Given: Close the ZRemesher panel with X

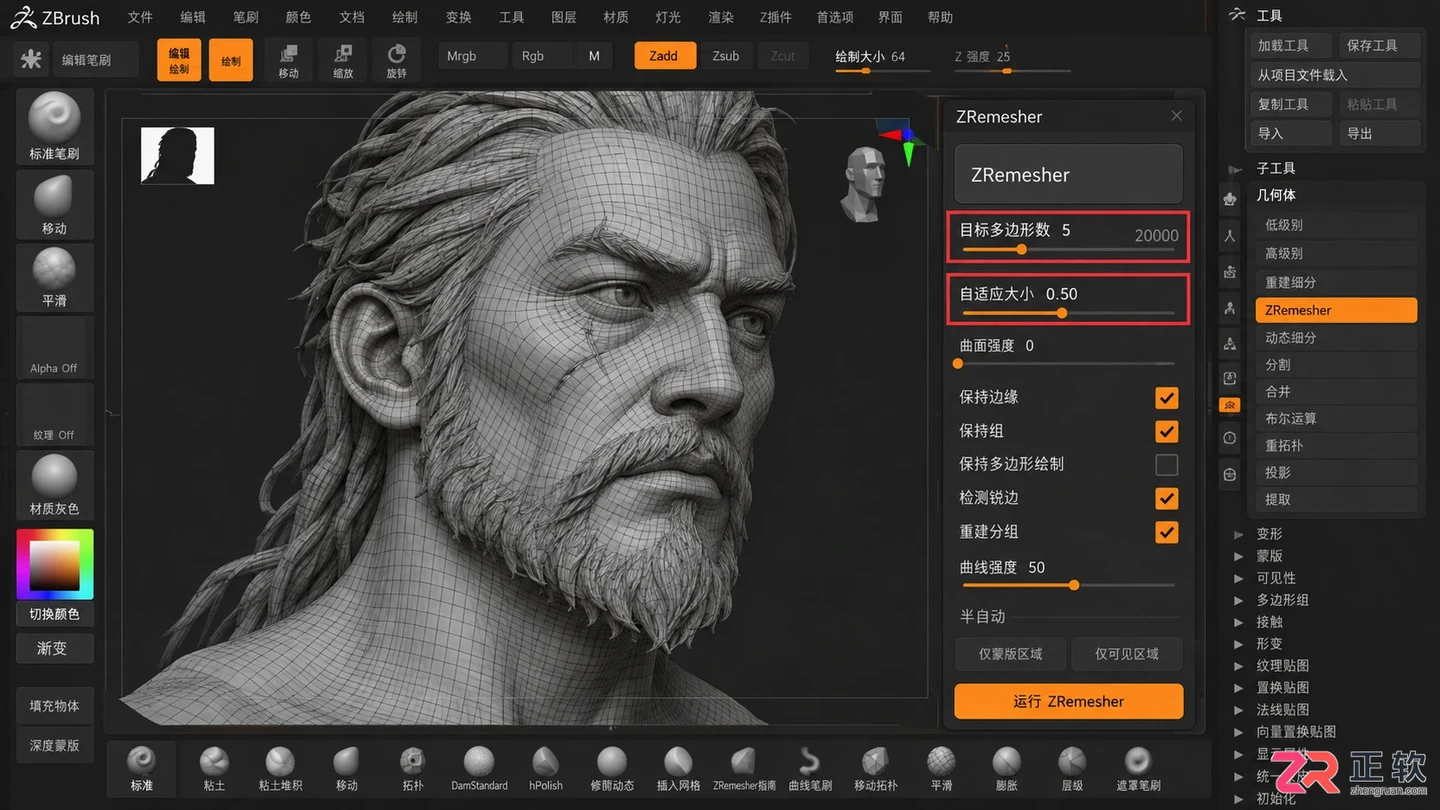Looking at the screenshot, I should pyautogui.click(x=1176, y=116).
